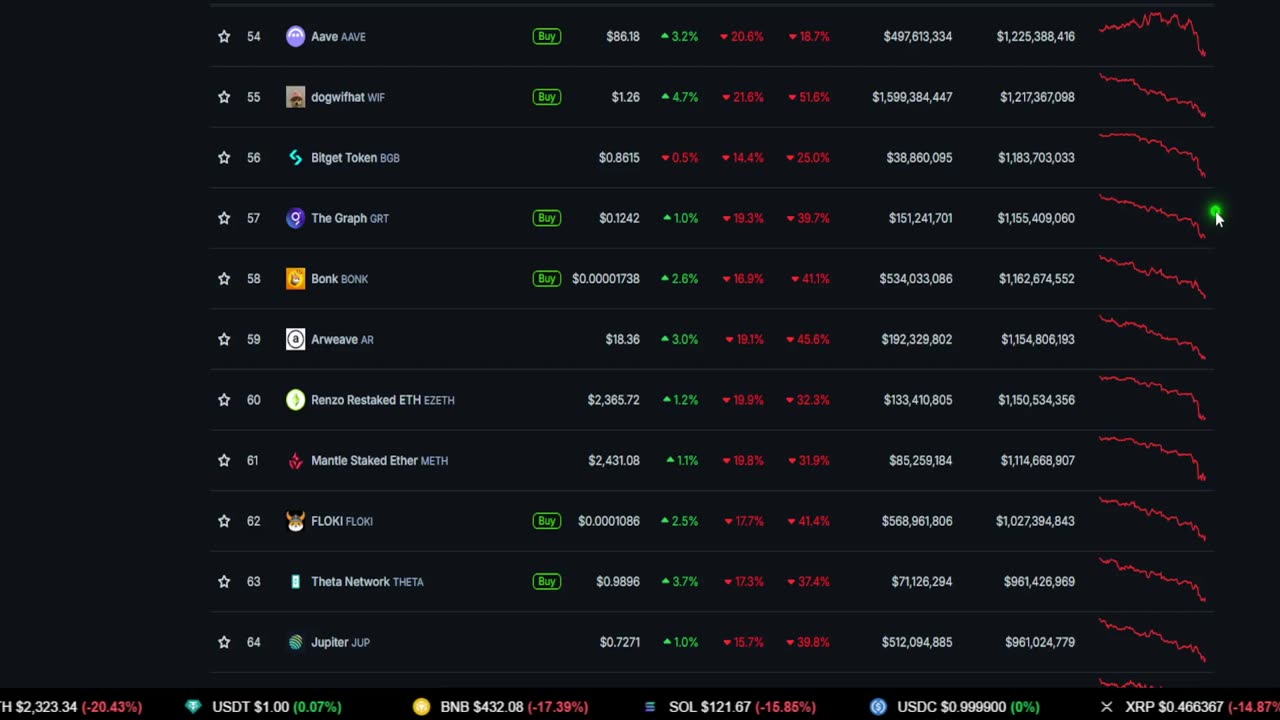The width and height of the screenshot is (1280, 720).
Task: Open Jupiter JUP coin page
Action: [x=340, y=642]
